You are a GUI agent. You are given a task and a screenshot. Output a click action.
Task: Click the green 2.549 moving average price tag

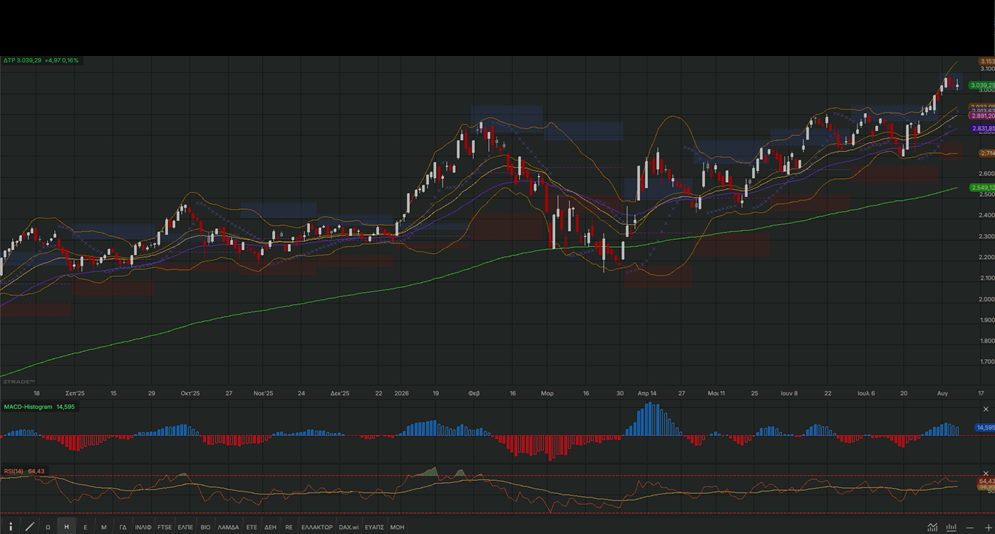(982, 188)
